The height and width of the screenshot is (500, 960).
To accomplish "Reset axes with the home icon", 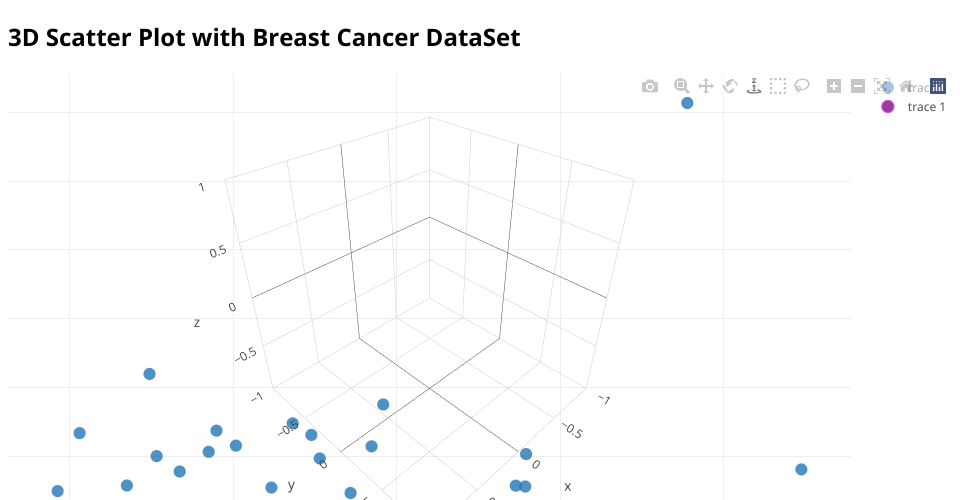I will (906, 86).
